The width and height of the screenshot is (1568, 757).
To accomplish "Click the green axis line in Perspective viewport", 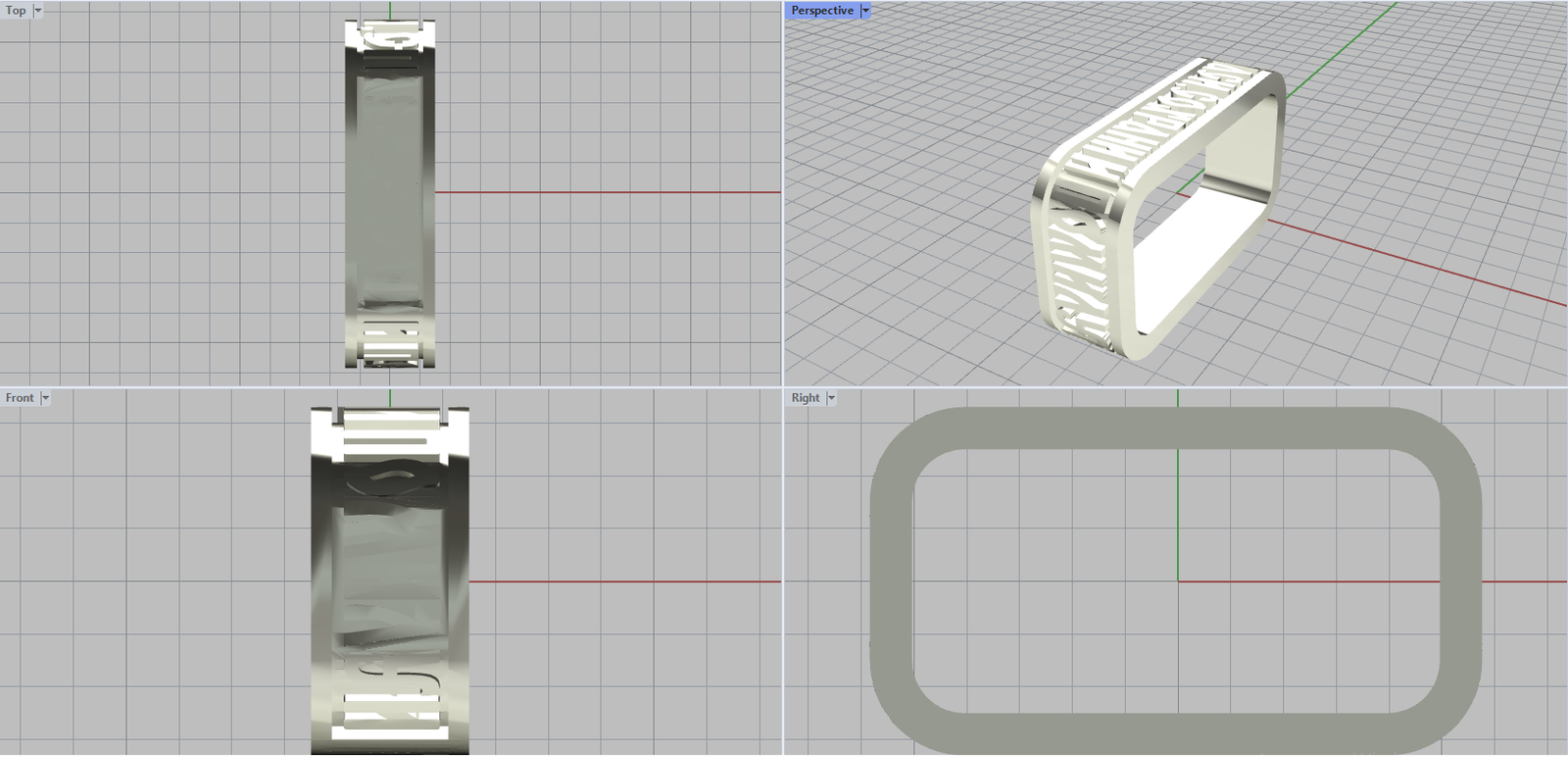I will click(1343, 49).
